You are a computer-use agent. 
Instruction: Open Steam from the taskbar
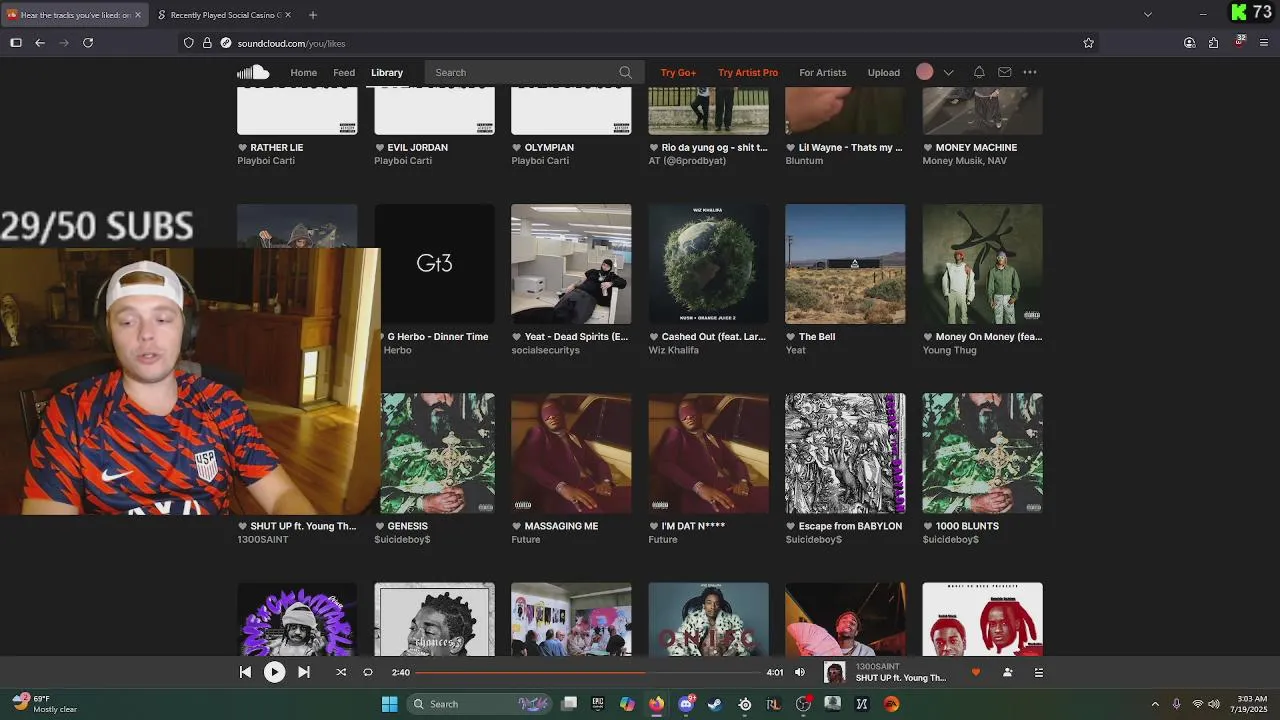pos(715,704)
